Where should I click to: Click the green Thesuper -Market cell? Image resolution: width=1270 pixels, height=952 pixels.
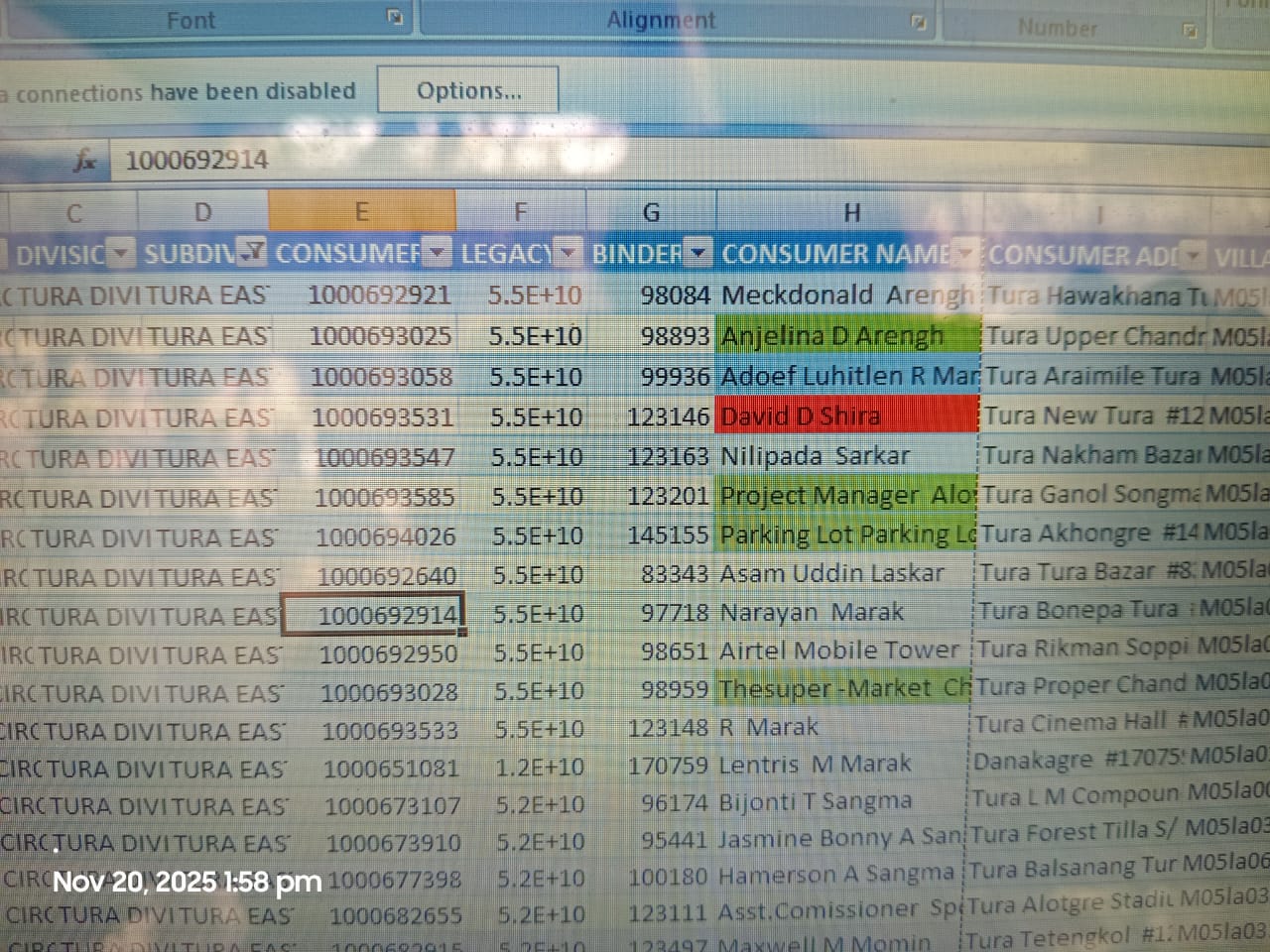843,687
